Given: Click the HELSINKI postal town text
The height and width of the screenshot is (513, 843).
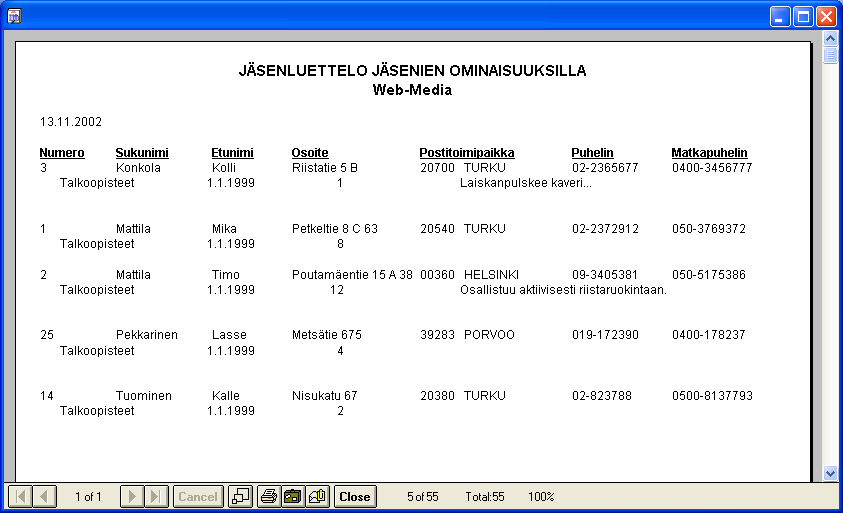Looking at the screenshot, I should 491,275.
